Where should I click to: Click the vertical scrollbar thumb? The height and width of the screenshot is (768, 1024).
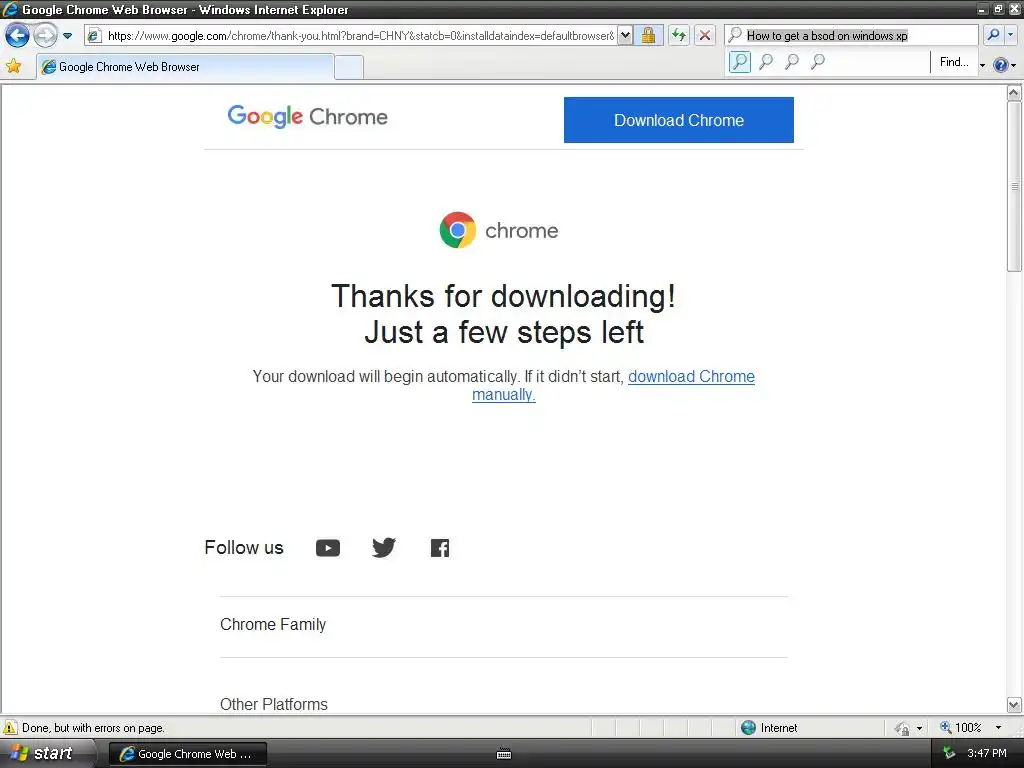(x=1014, y=186)
